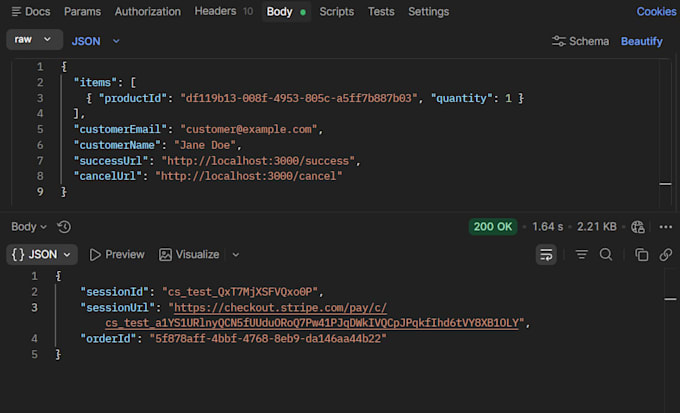Click the customer@example.com value
The height and width of the screenshot is (413, 680).
pos(248,130)
